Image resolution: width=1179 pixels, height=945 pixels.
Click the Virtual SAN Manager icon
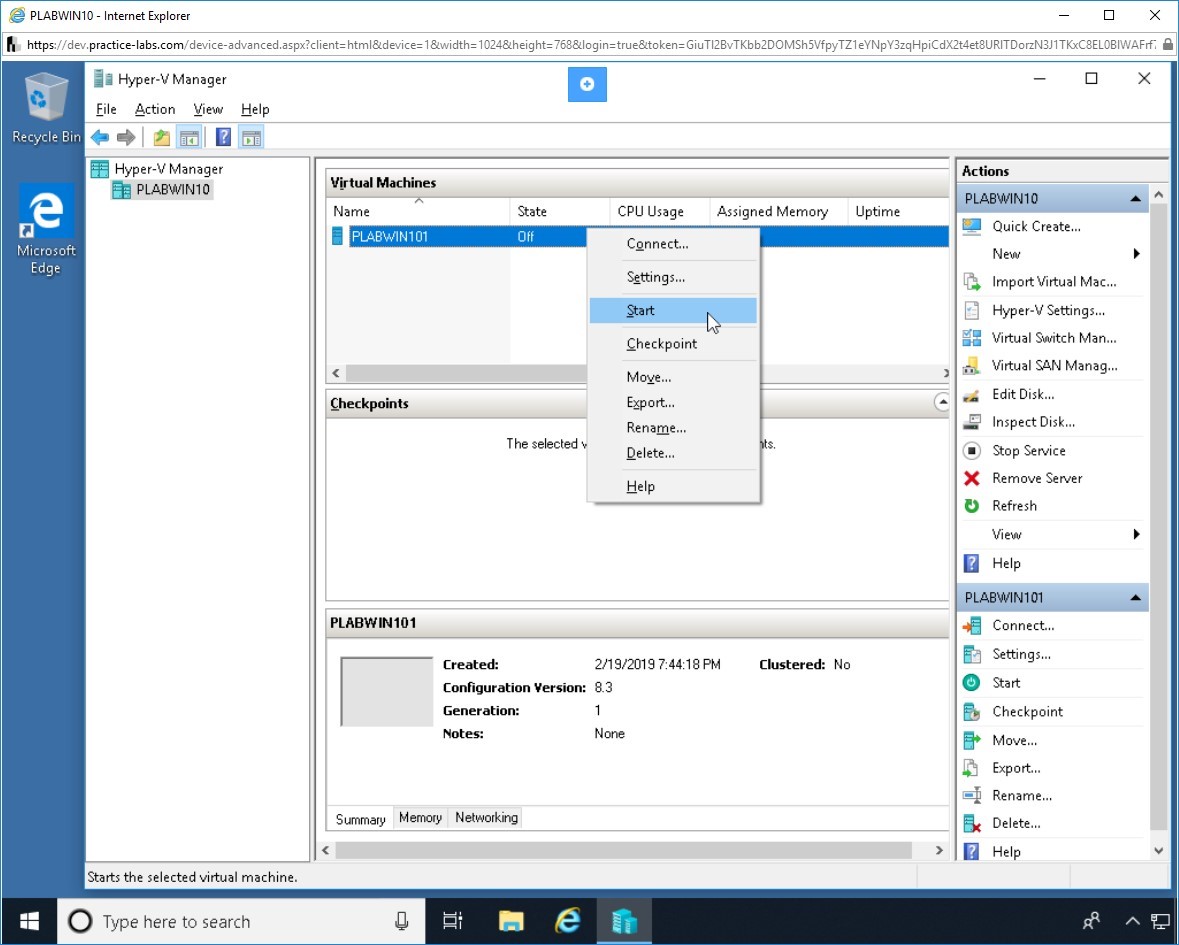[971, 365]
